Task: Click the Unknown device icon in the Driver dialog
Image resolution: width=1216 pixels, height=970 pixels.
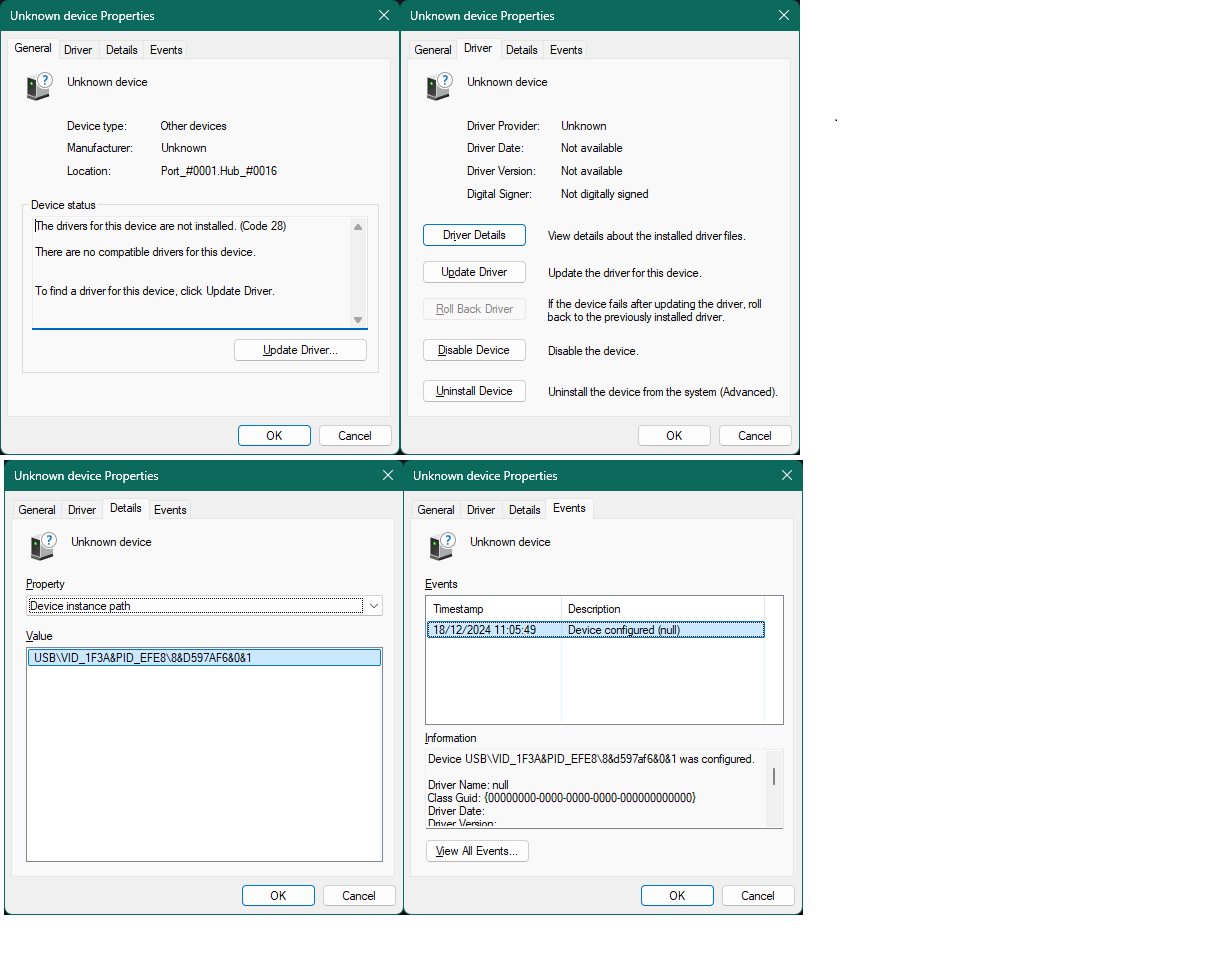Action: [x=438, y=86]
